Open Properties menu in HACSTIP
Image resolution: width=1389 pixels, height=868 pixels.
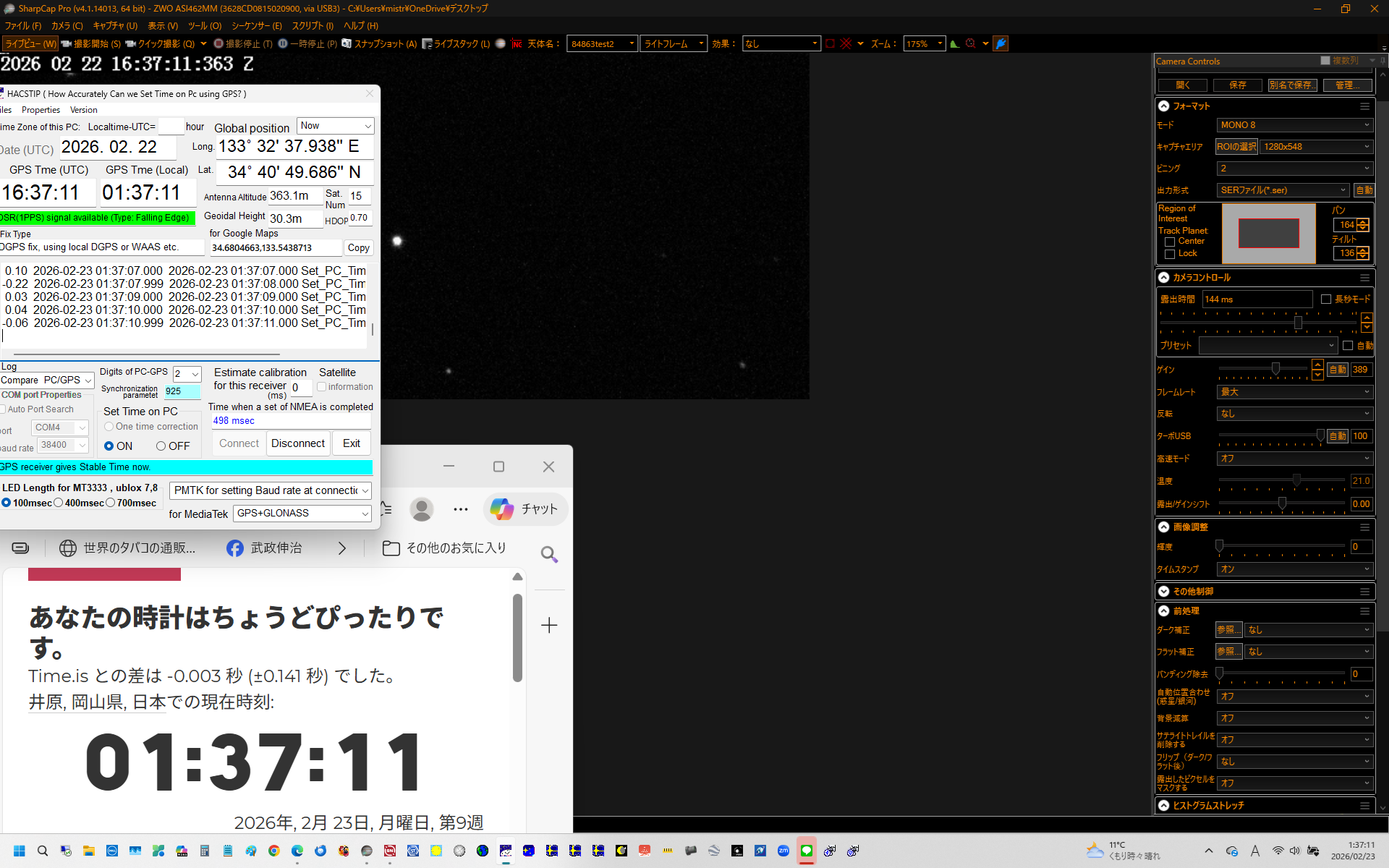(x=41, y=110)
